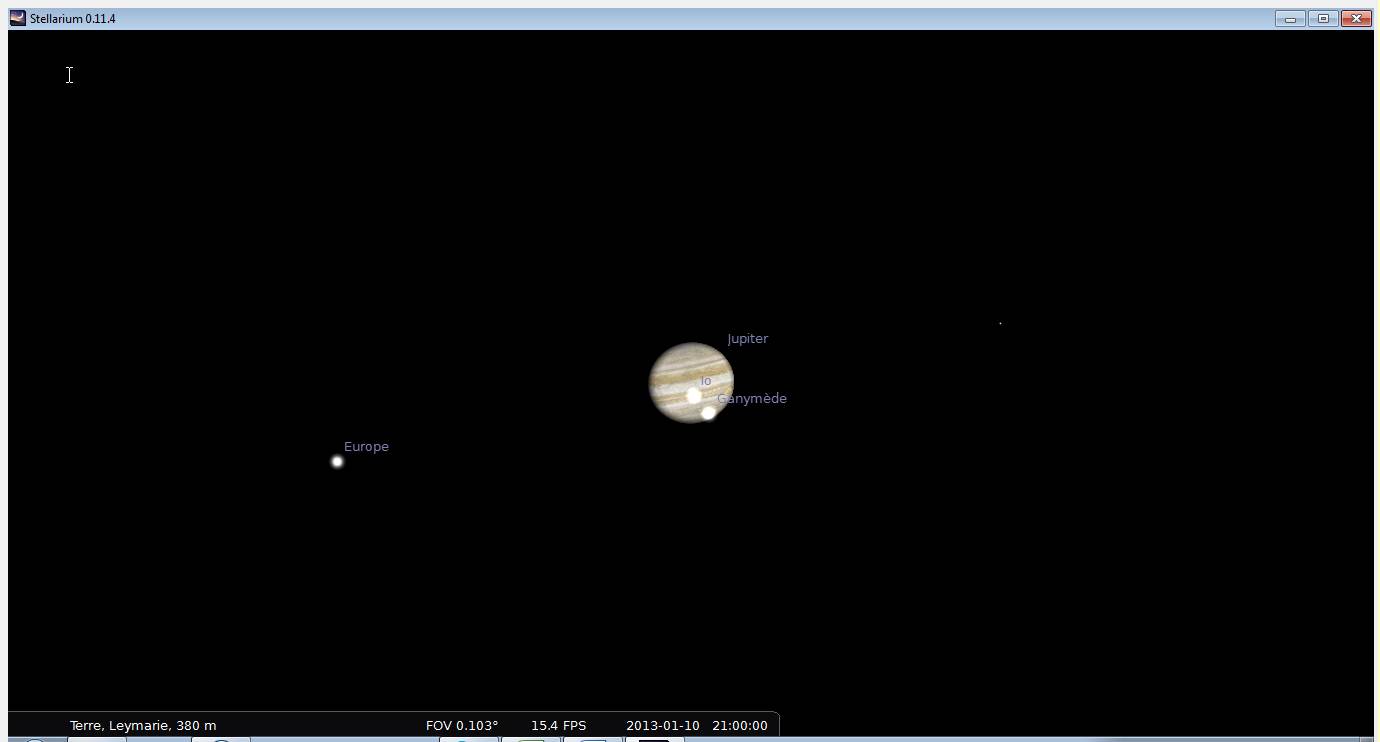1380x742 pixels.
Task: Restore down the Stellarium window
Action: tap(1323, 18)
